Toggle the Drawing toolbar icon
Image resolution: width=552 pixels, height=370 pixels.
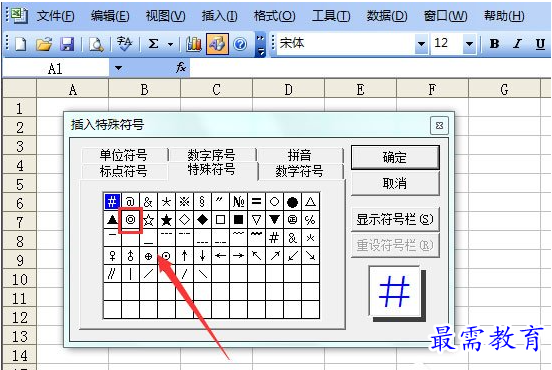point(217,44)
